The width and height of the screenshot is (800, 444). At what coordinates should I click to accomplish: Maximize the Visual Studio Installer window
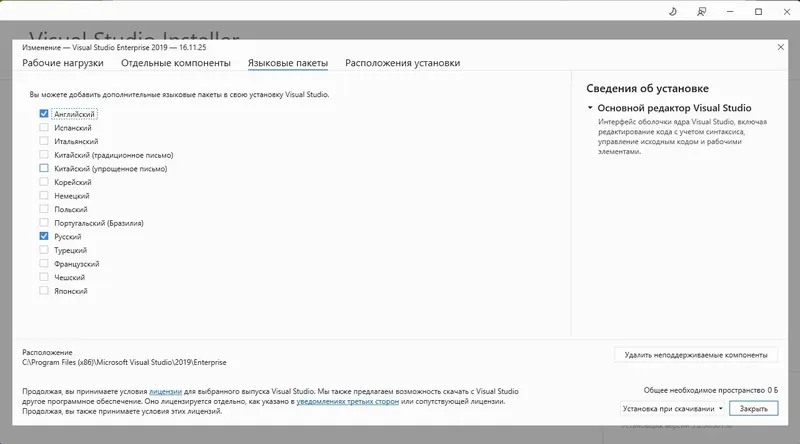click(759, 12)
